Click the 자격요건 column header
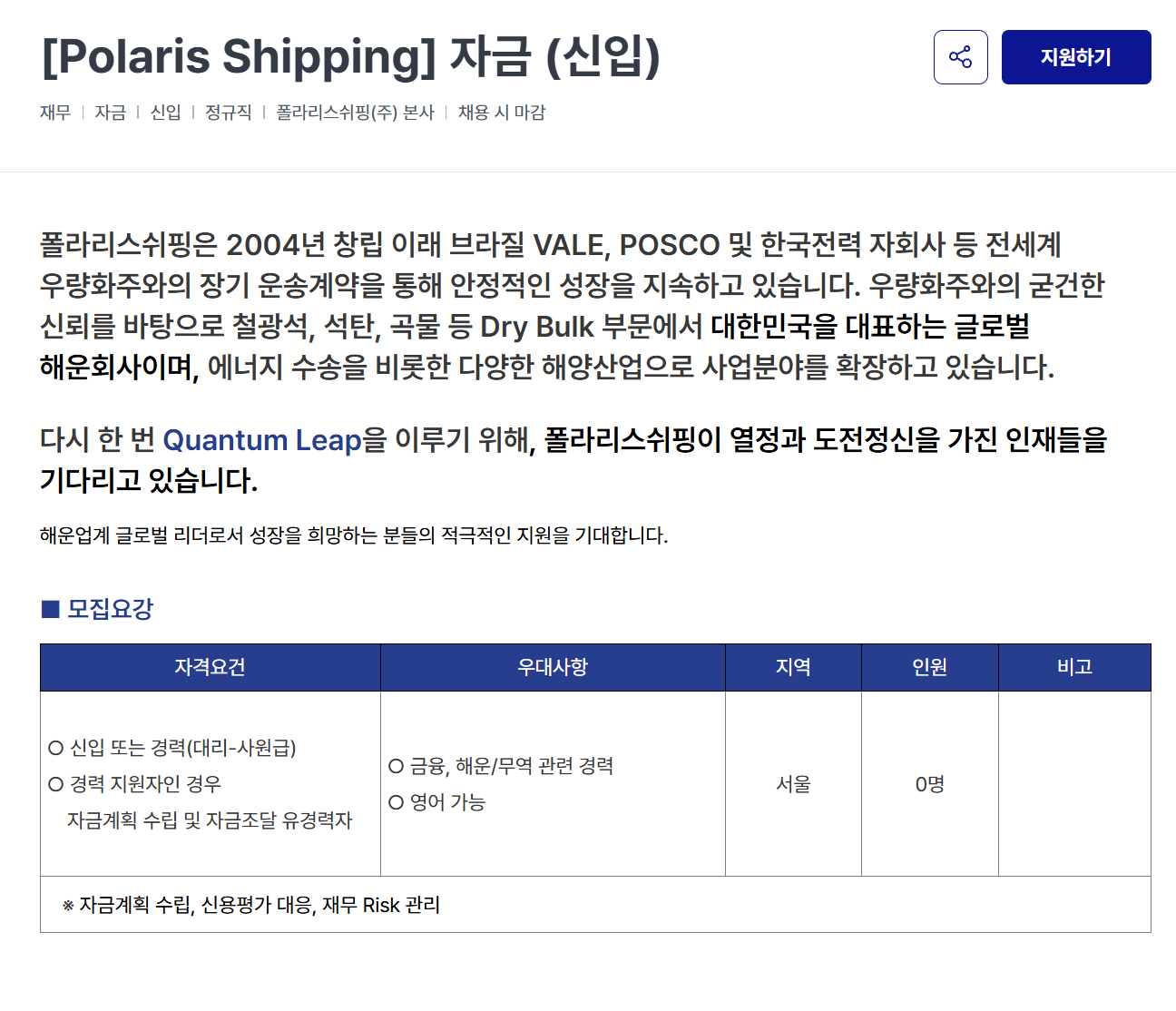The height and width of the screenshot is (1011, 1176). pyautogui.click(x=210, y=667)
